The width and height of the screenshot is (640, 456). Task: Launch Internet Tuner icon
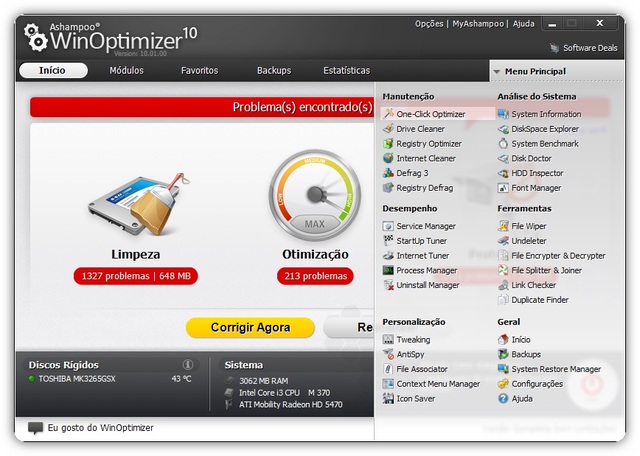[x=389, y=256]
